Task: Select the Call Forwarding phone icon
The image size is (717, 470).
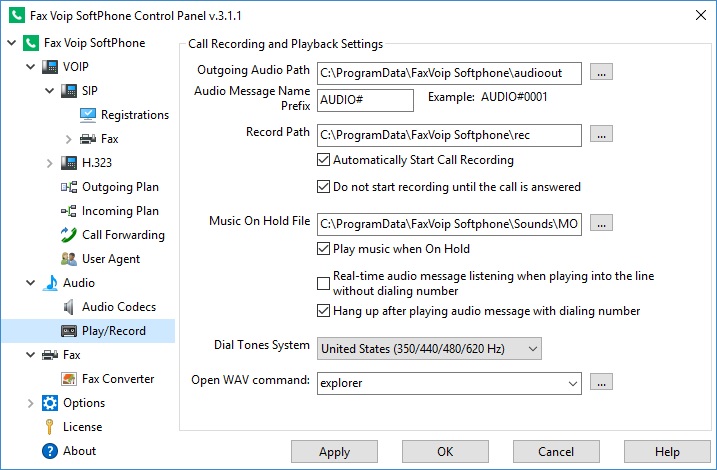Action: [69, 235]
